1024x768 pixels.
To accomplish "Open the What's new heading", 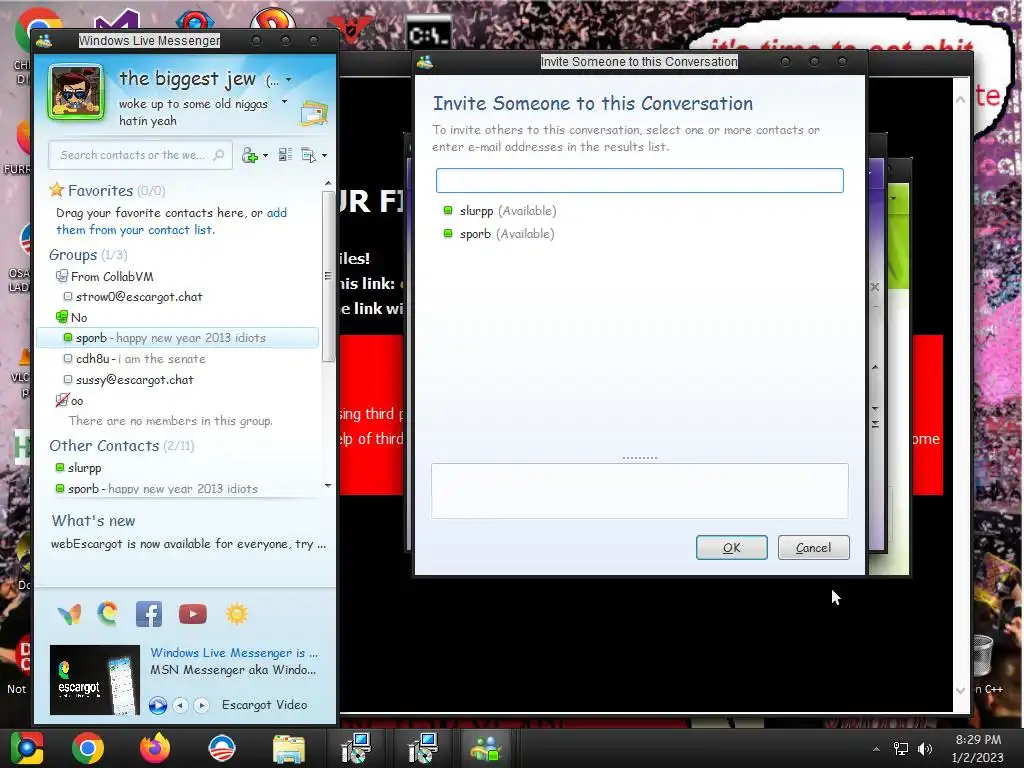I will pyautogui.click(x=93, y=520).
